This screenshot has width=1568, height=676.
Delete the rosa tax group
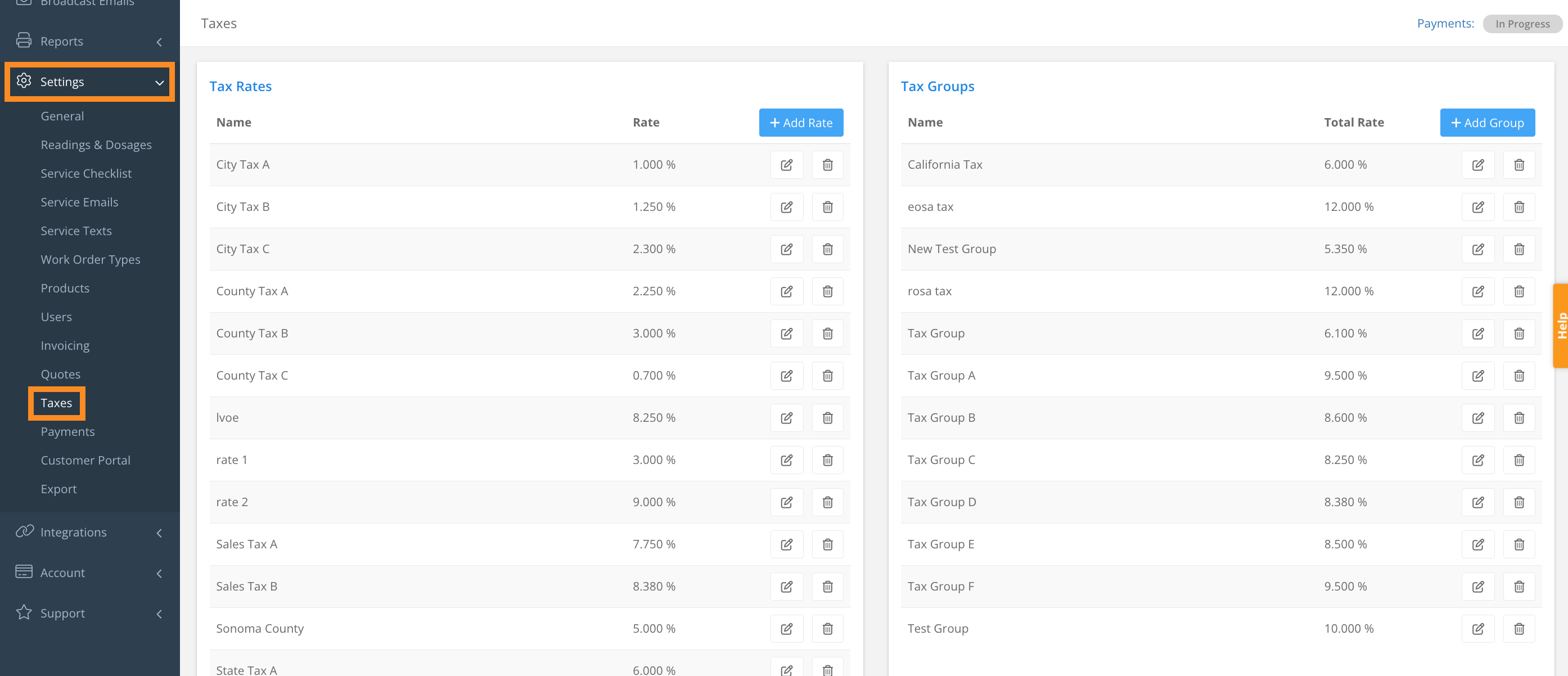click(x=1519, y=291)
